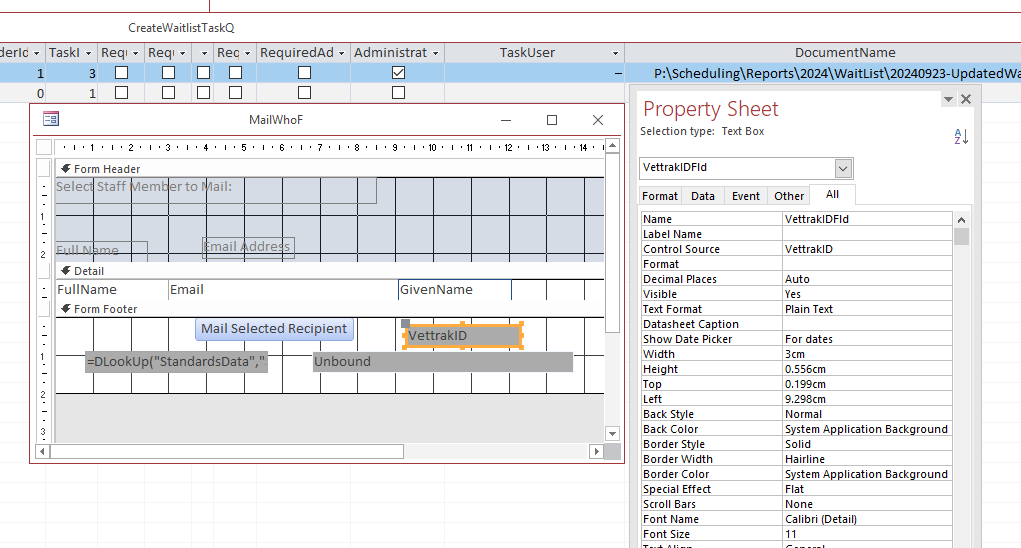Click the Width property value 3cm

click(x=867, y=354)
